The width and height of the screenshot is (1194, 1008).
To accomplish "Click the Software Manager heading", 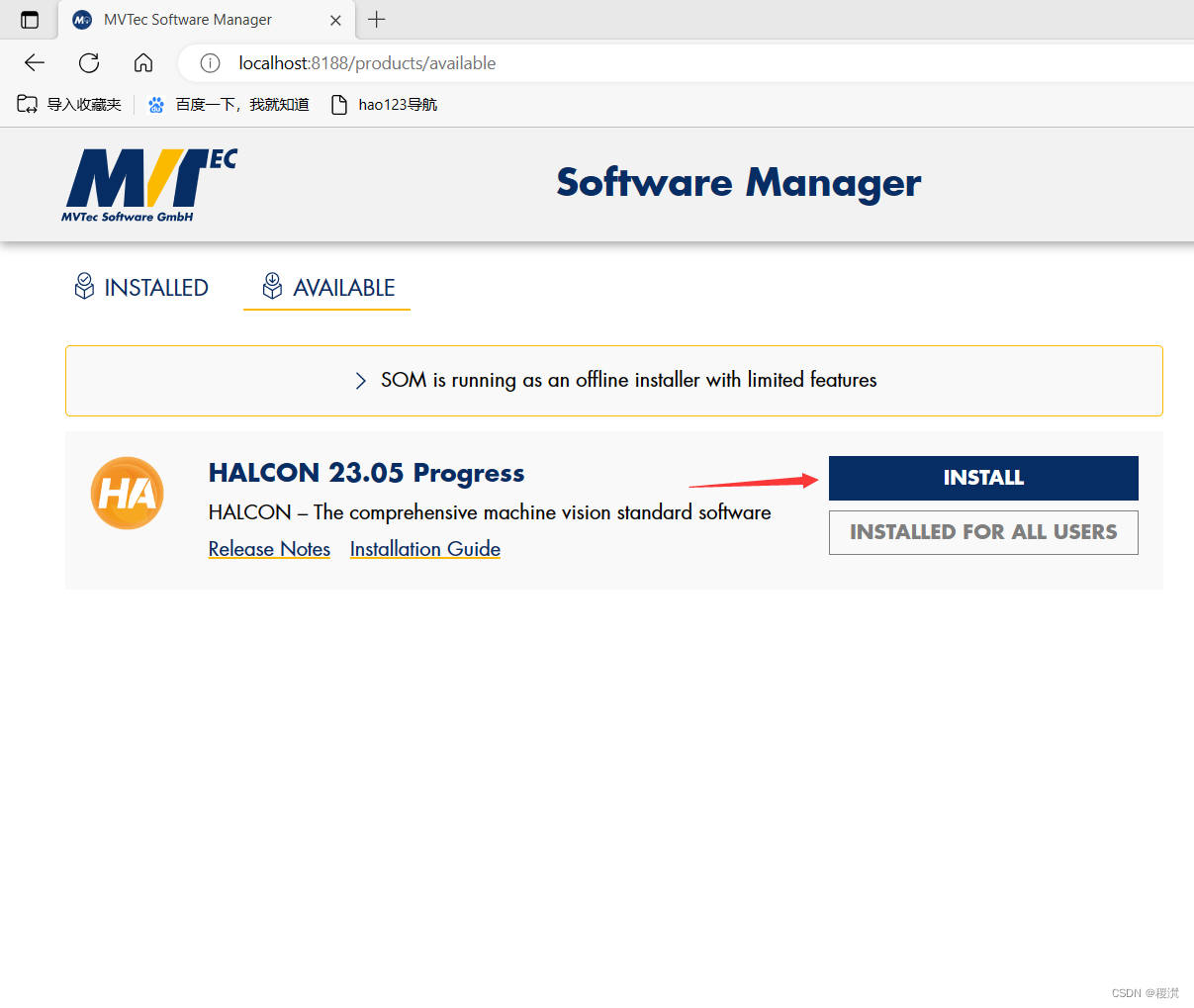I will [x=739, y=183].
